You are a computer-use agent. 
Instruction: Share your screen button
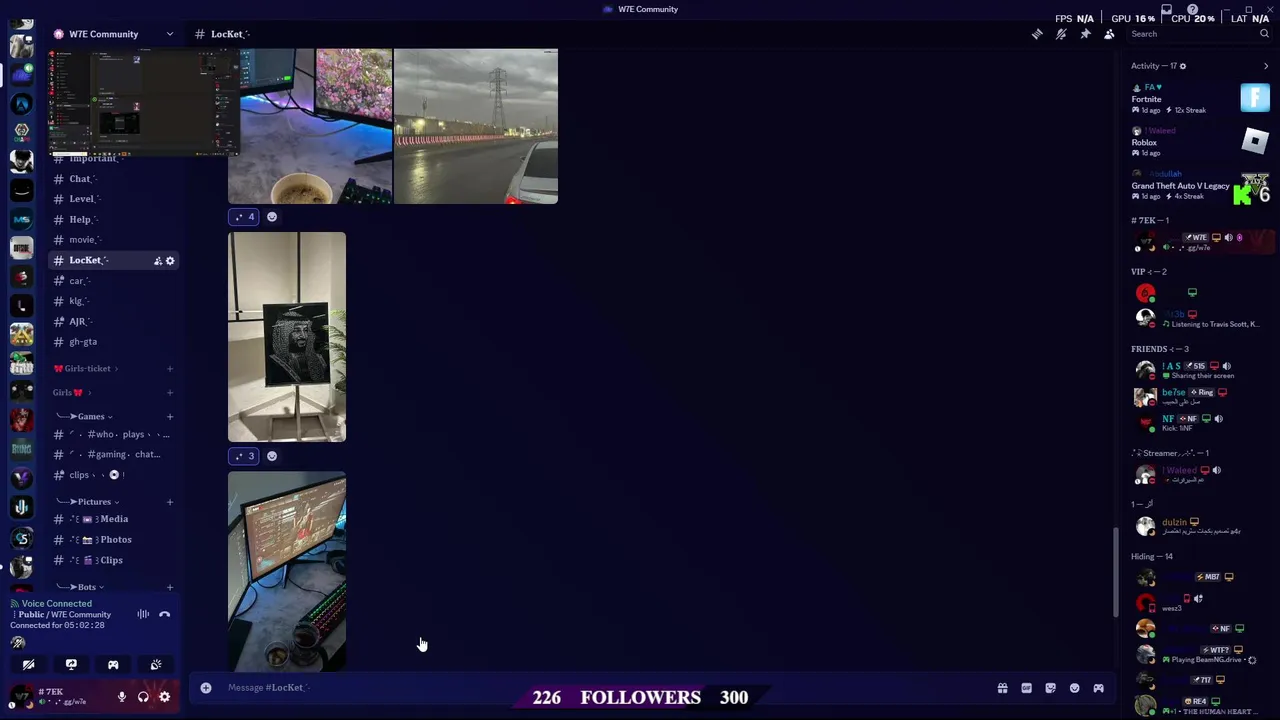click(x=71, y=665)
